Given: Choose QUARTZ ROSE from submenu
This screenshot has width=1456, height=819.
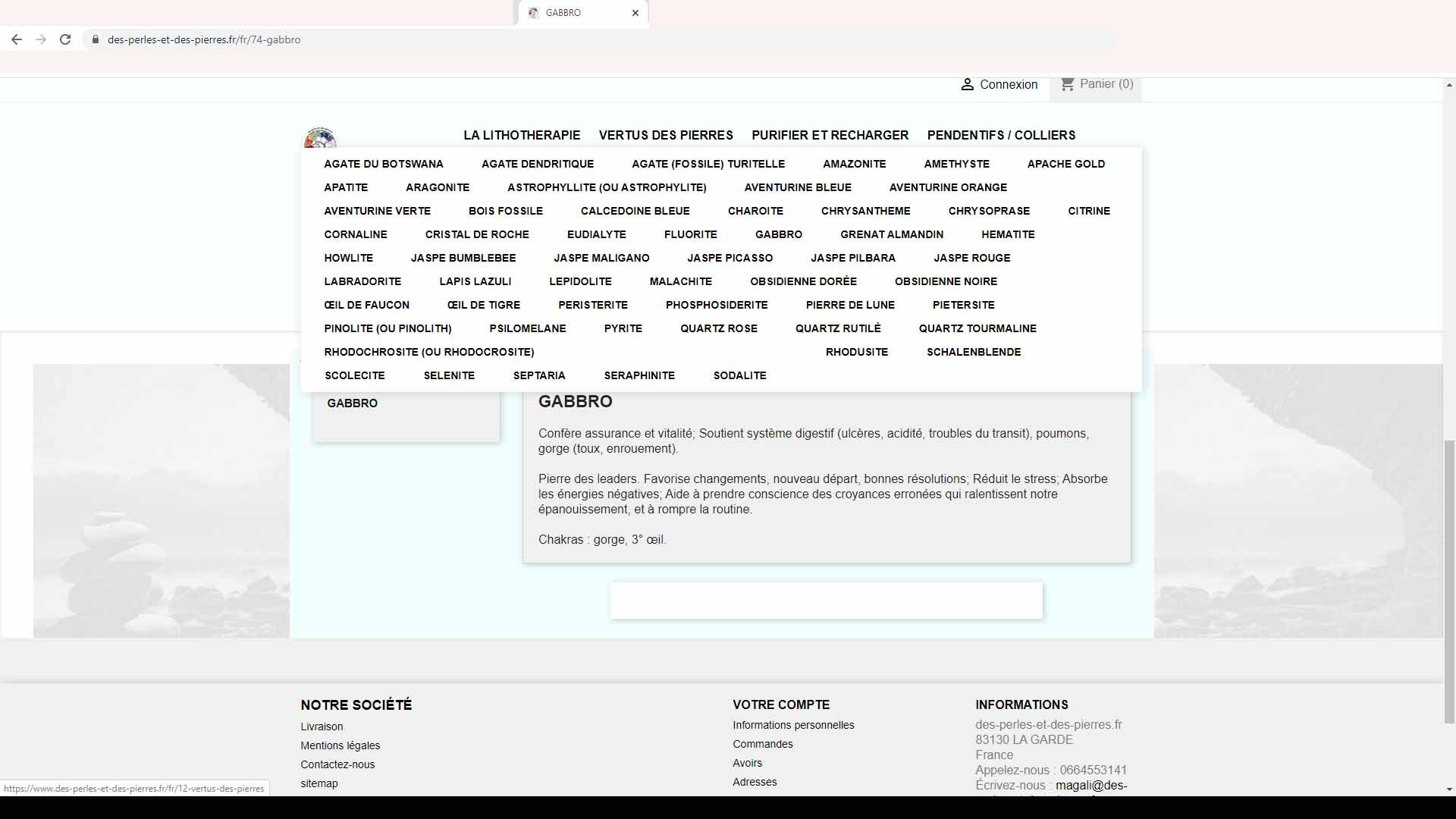Looking at the screenshot, I should (x=719, y=328).
